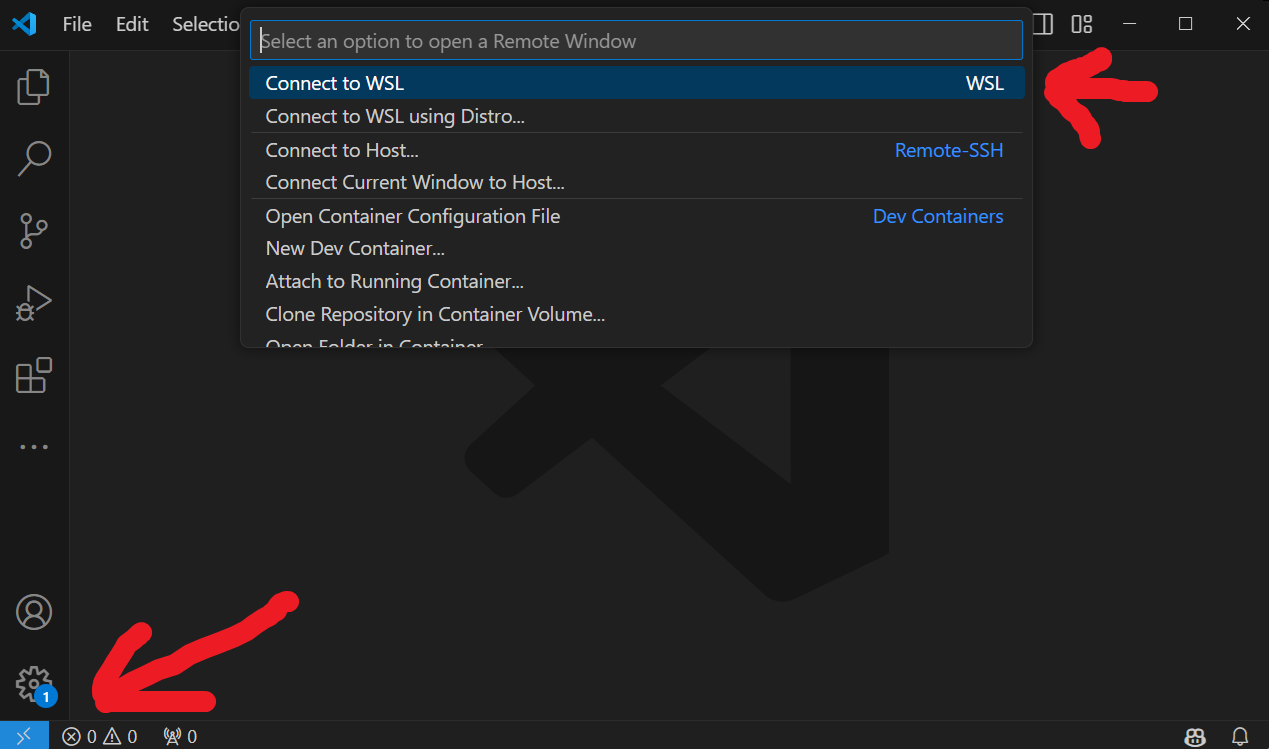The height and width of the screenshot is (749, 1269).
Task: Open the Manage gear settings icon
Action: pos(33,684)
